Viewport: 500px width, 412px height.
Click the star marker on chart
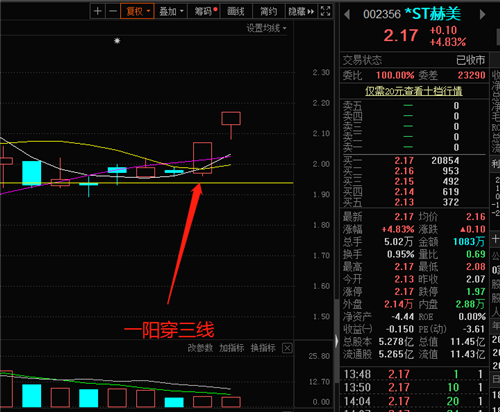pyautogui.click(x=117, y=41)
